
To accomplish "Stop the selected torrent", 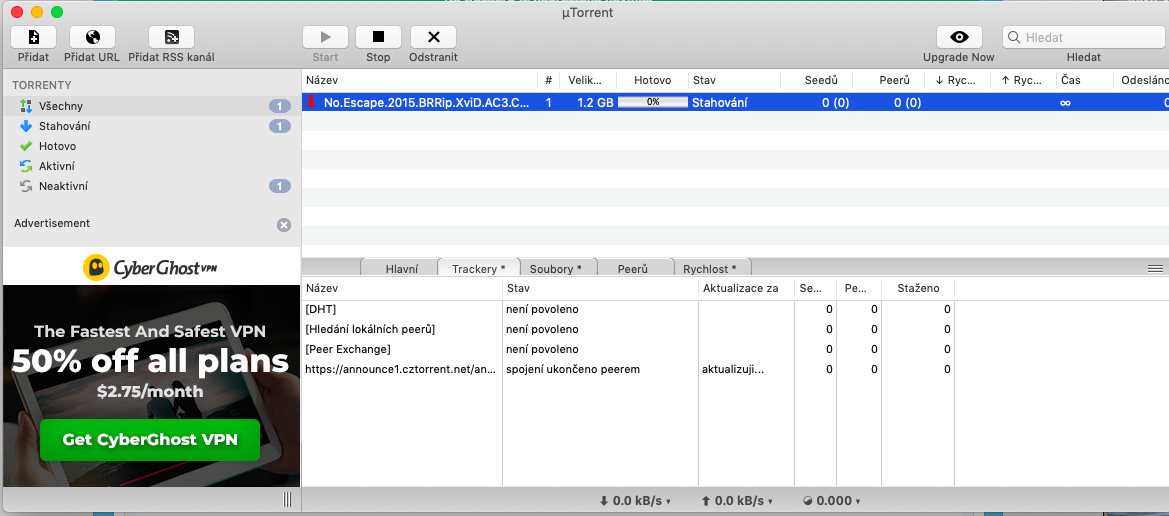I will click(x=378, y=37).
